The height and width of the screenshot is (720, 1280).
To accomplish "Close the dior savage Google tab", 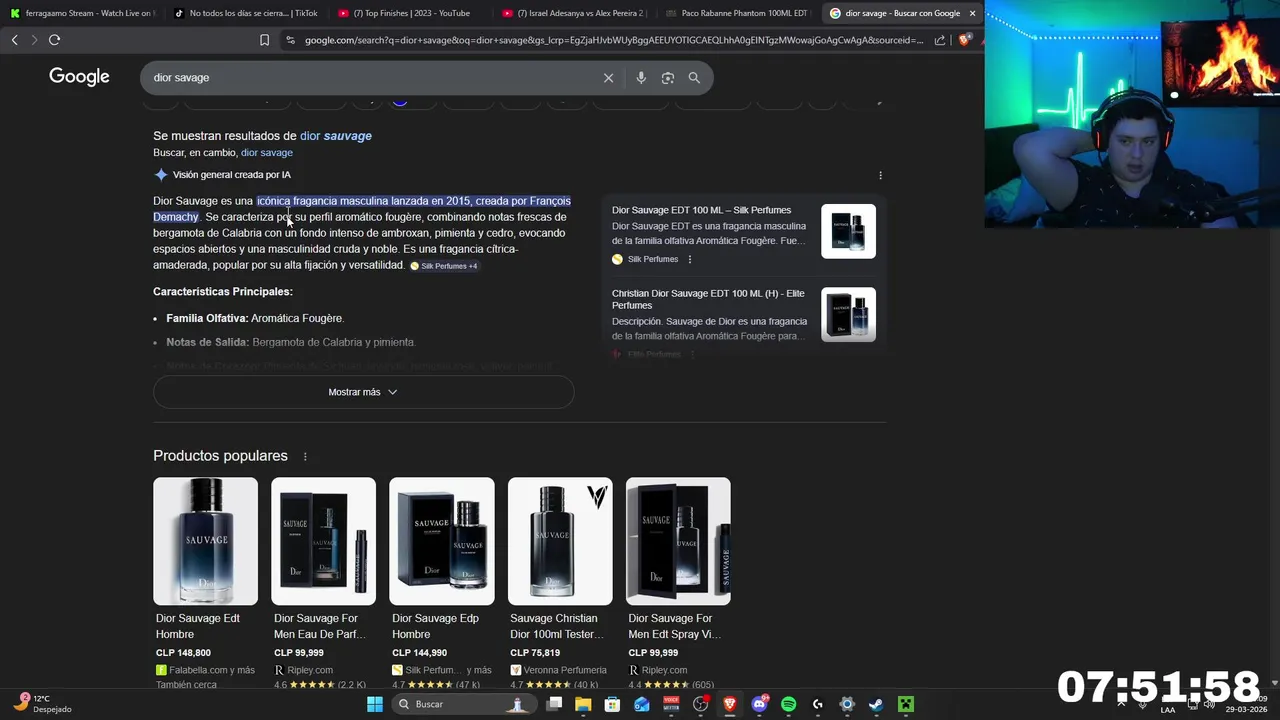I will [972, 13].
